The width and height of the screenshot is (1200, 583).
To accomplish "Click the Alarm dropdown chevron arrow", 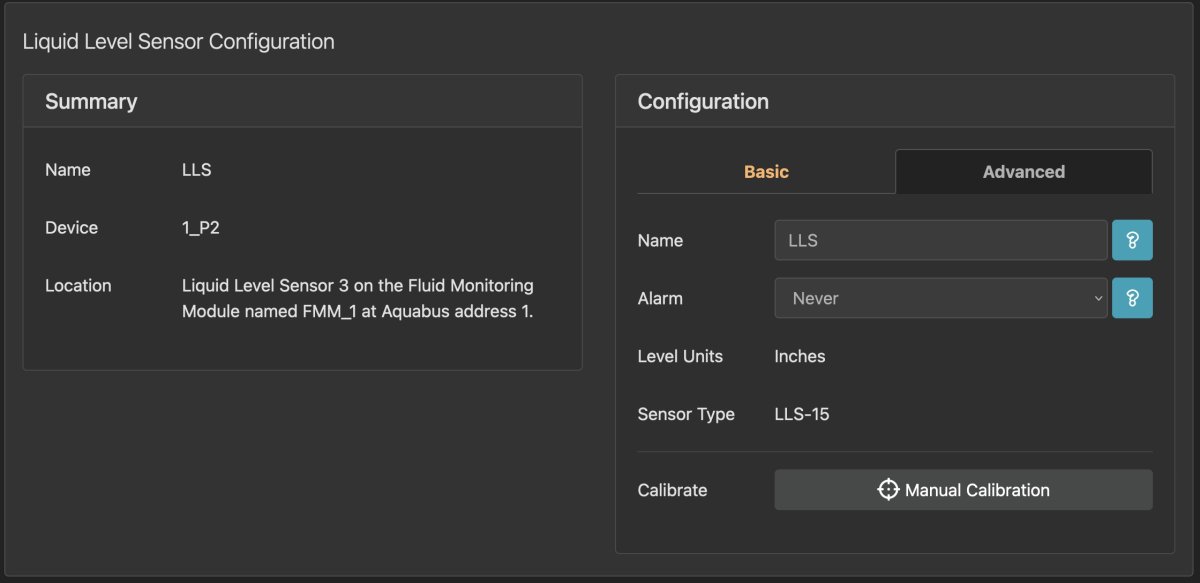I will (1097, 298).
